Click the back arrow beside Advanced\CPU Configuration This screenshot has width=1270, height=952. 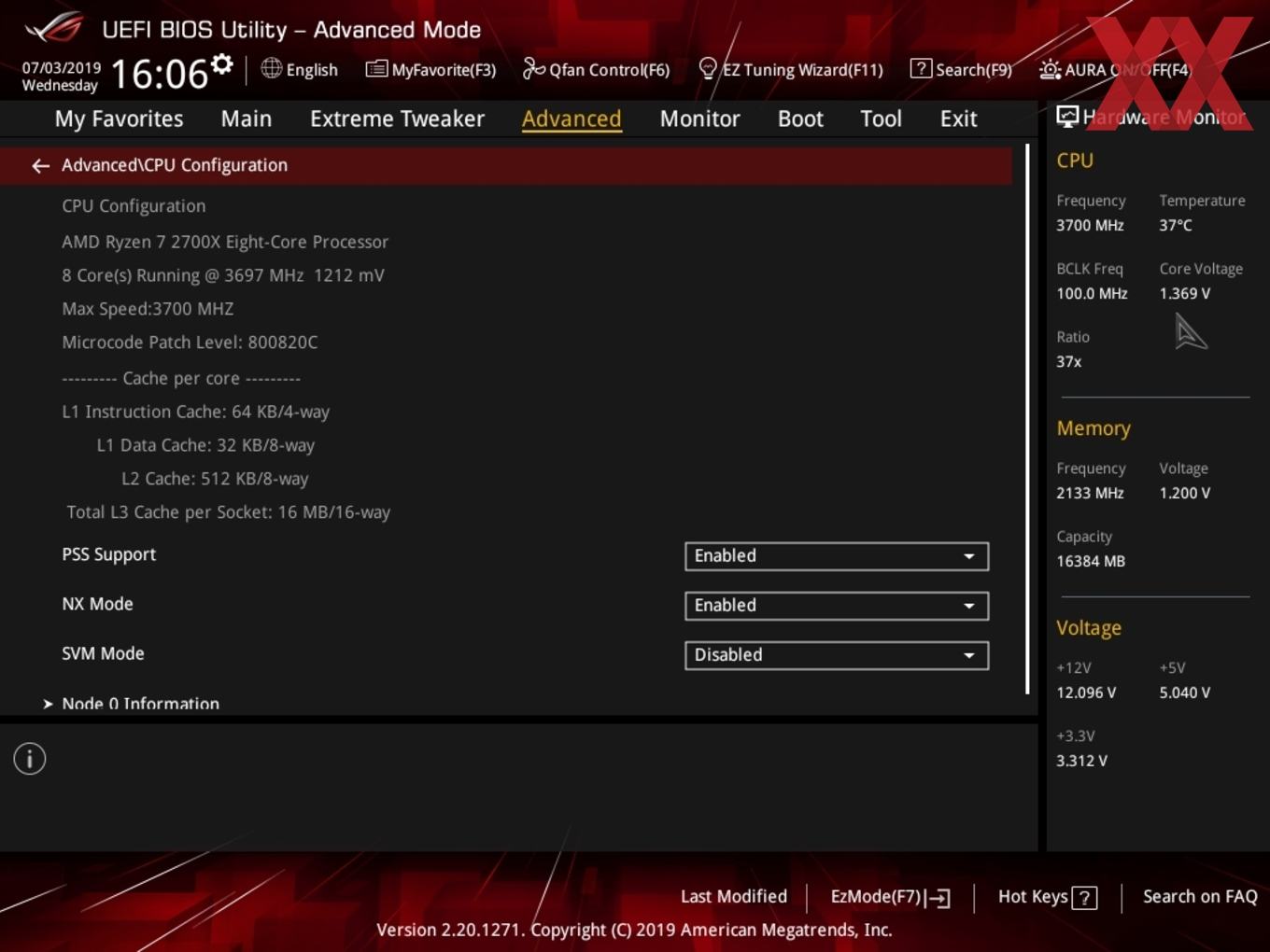(40, 166)
